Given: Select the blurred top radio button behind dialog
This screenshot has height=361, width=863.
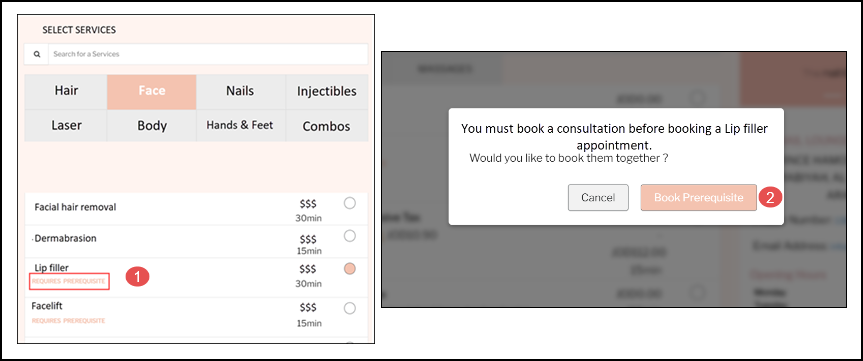Looking at the screenshot, I should (x=697, y=99).
